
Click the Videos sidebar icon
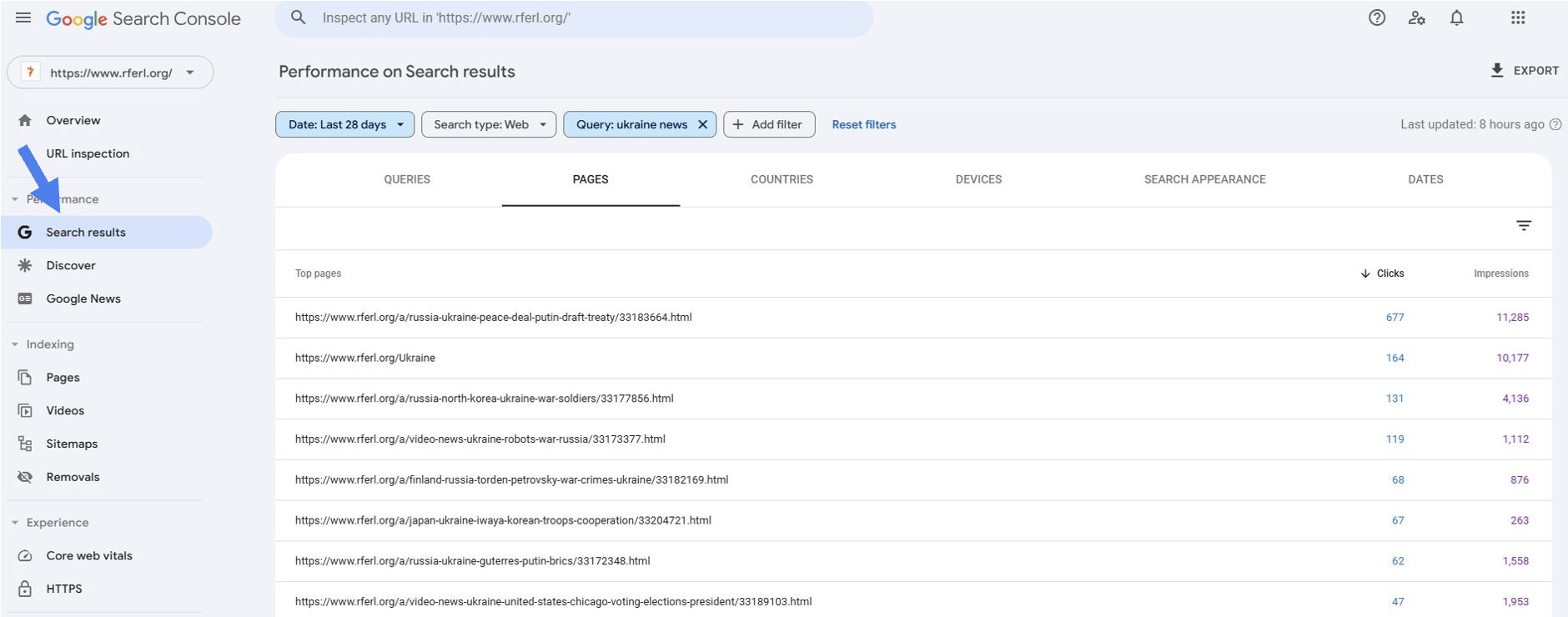point(25,410)
